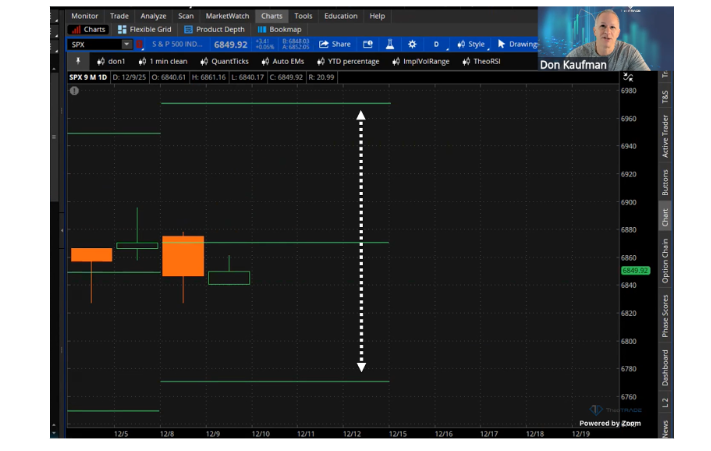Load the 1 min clean study set

[163, 61]
